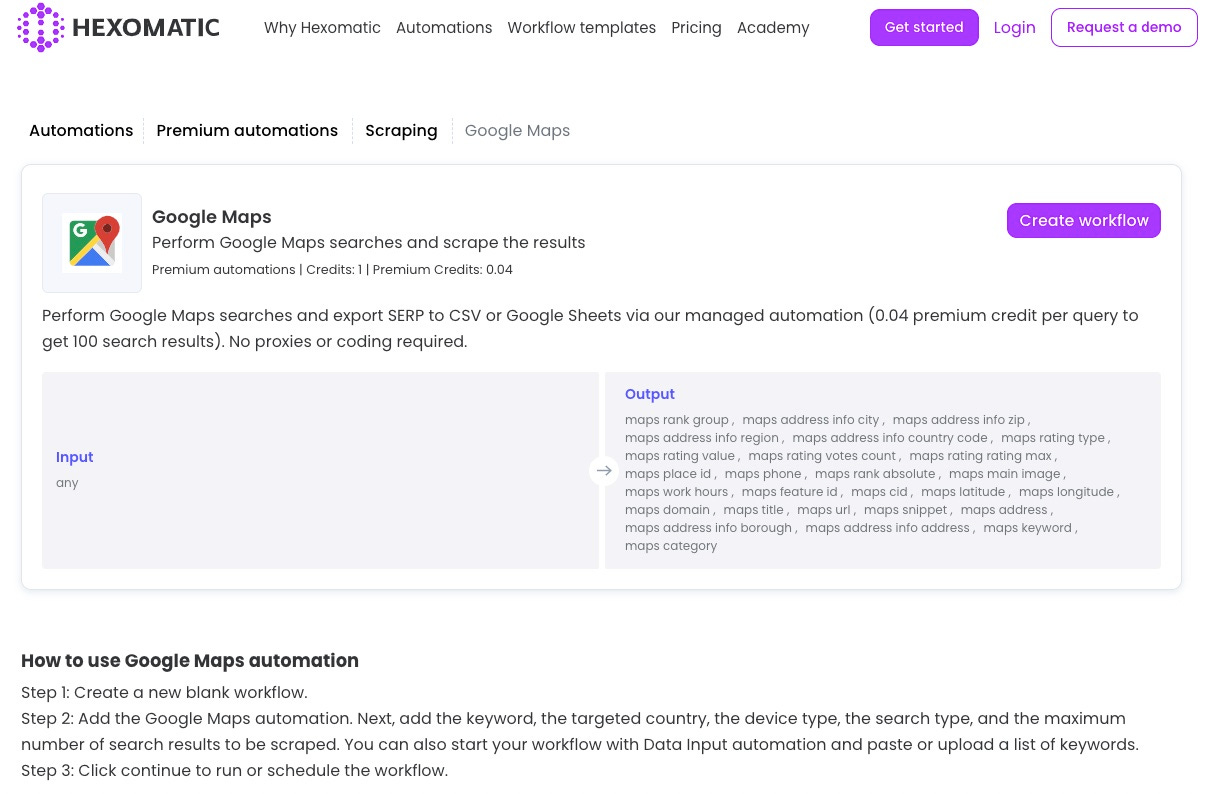Click the Request a demo button

tap(1124, 27)
